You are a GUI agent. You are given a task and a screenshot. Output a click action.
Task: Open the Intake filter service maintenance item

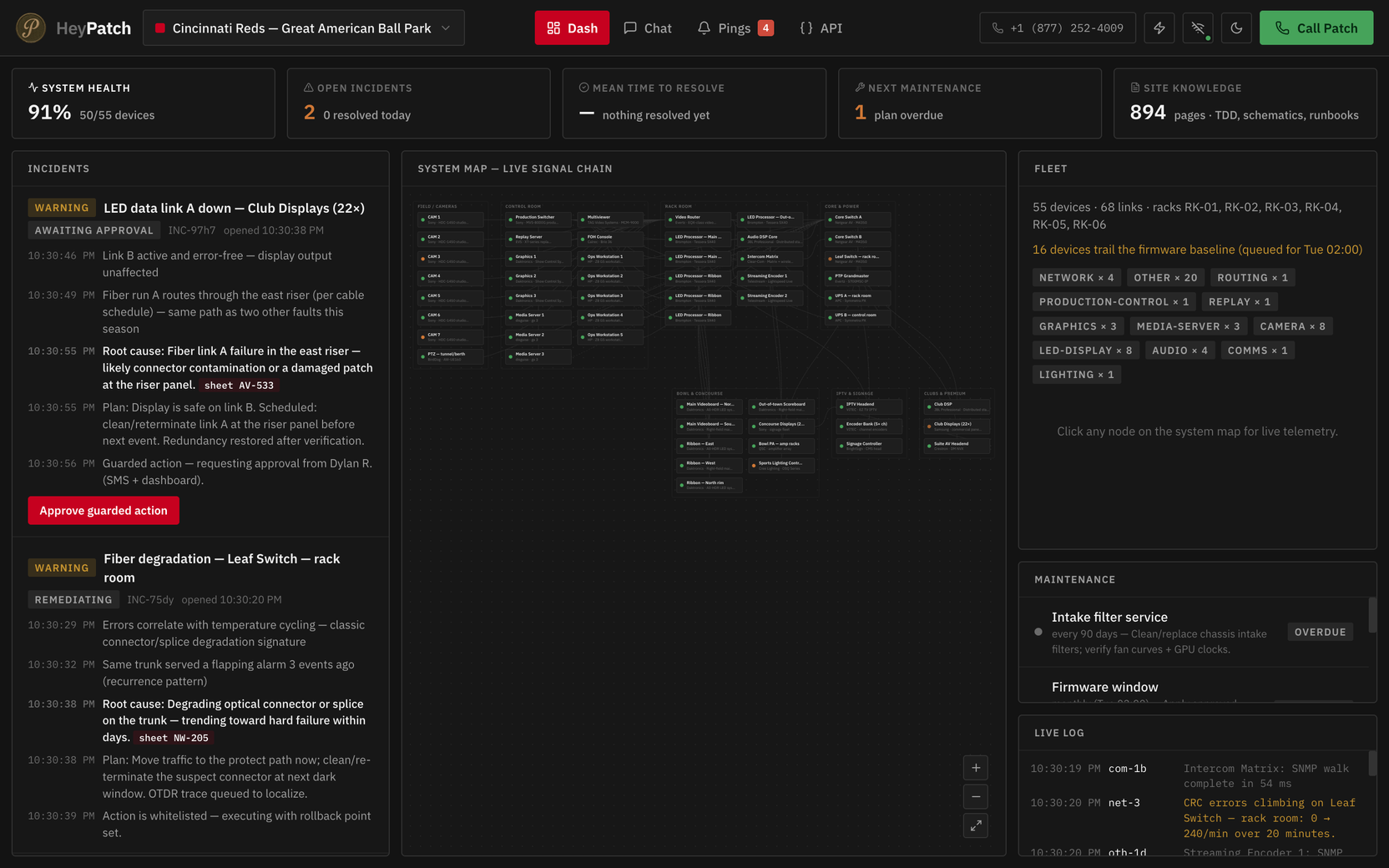[1194, 632]
